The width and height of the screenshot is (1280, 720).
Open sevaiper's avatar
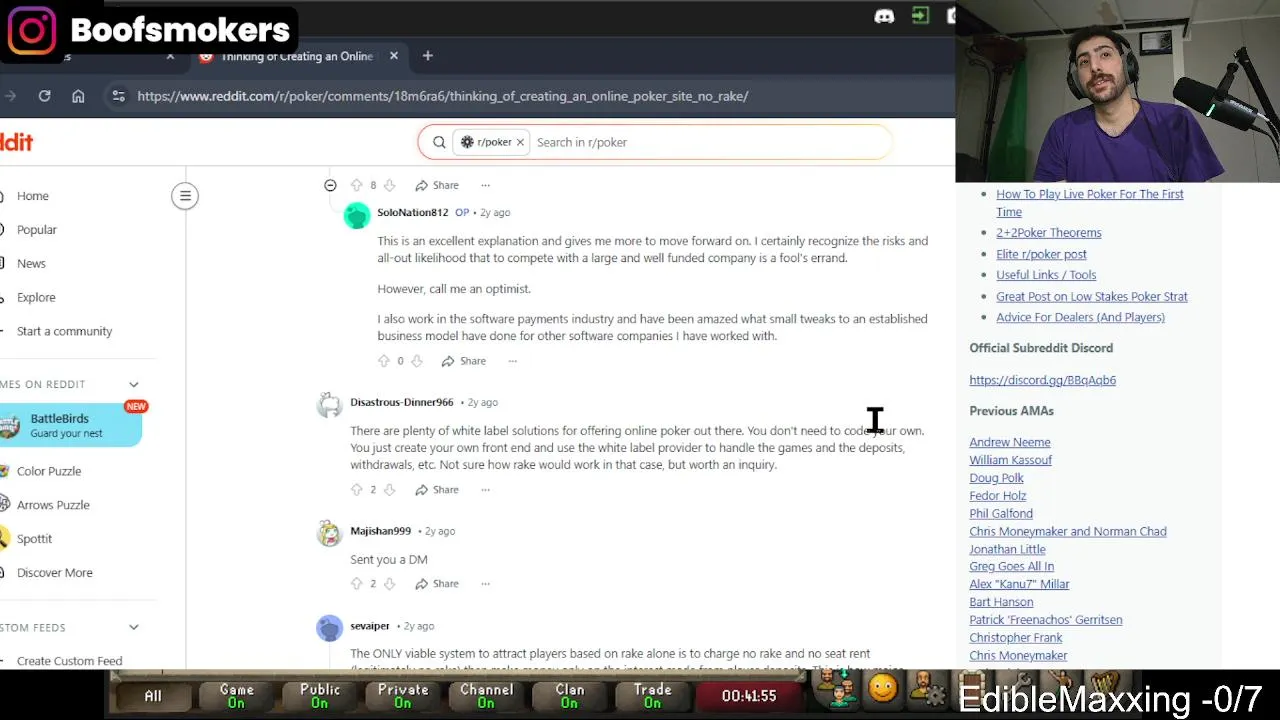[329, 628]
